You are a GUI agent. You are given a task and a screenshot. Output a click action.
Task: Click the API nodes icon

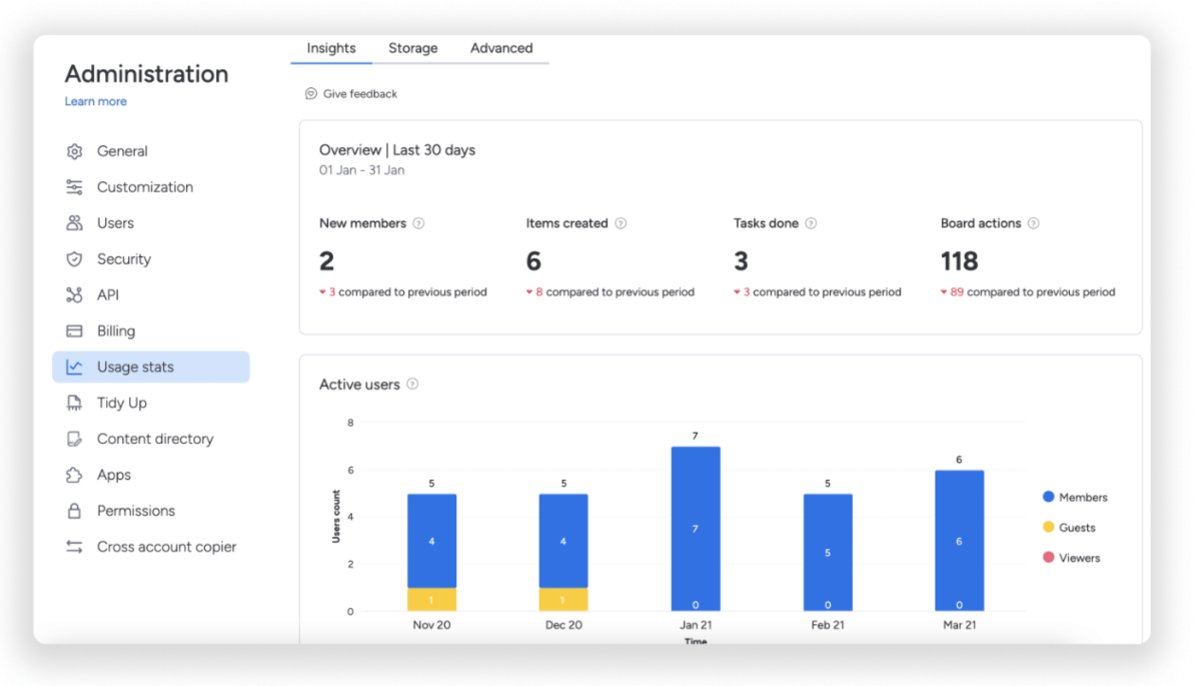pyautogui.click(x=74, y=295)
